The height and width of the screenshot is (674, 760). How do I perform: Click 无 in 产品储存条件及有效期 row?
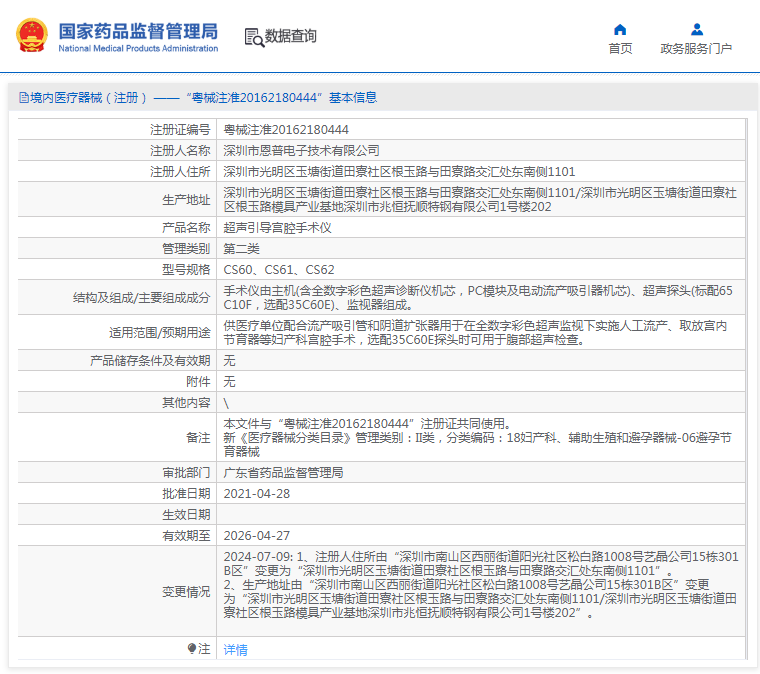[229, 361]
